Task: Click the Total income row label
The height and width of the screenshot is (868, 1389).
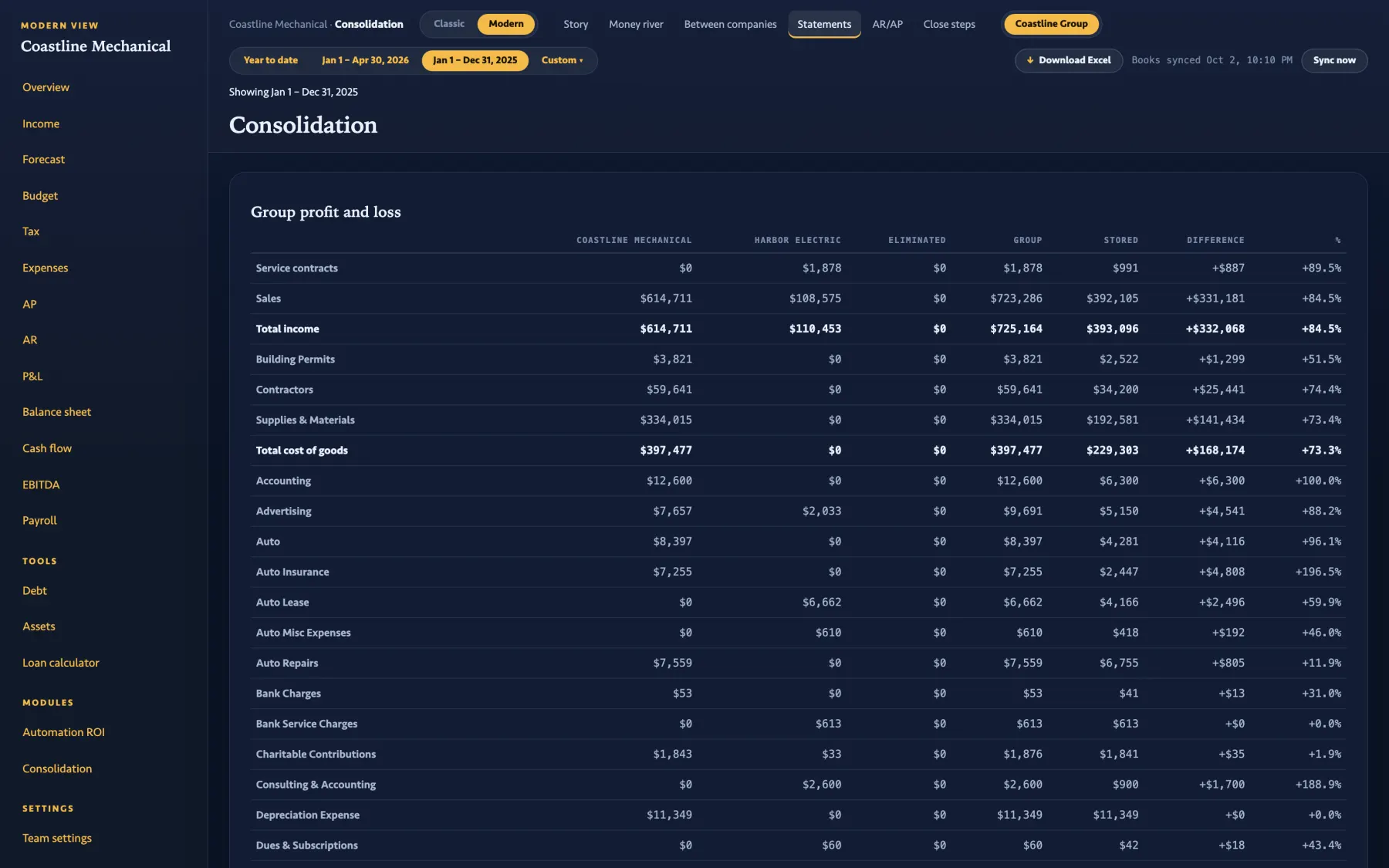Action: (x=287, y=329)
